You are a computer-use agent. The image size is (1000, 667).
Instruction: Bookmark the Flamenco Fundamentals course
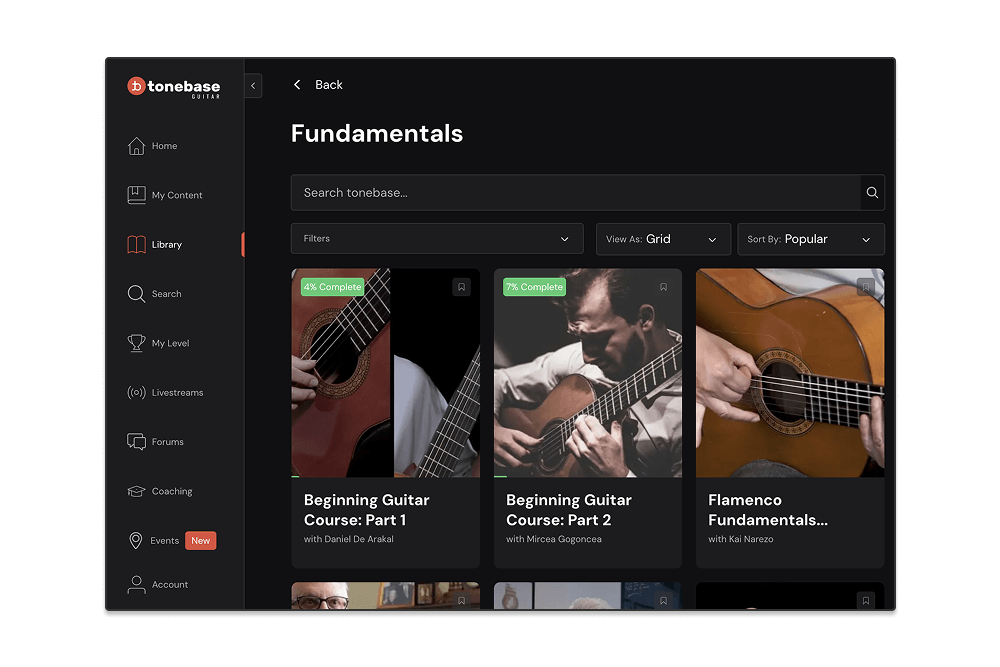point(865,287)
